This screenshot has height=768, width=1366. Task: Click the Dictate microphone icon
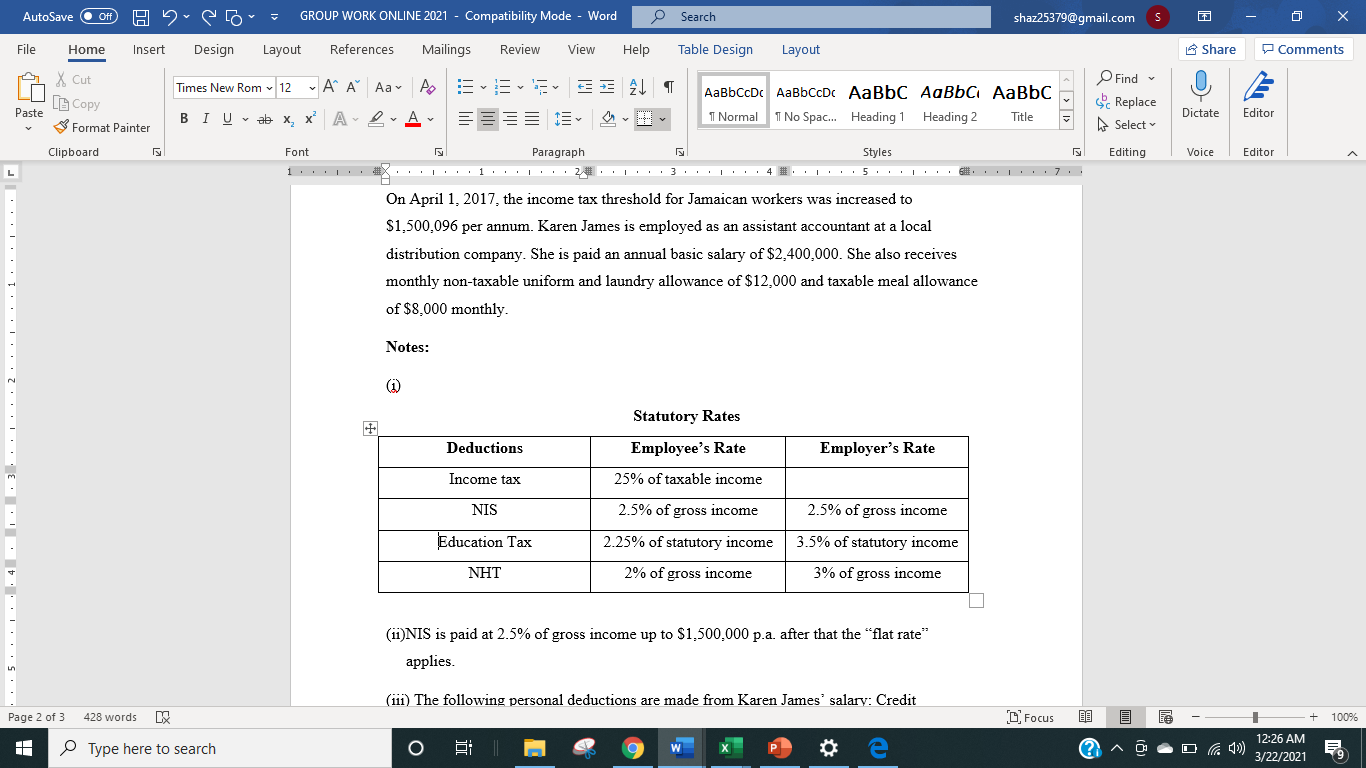pyautogui.click(x=1200, y=87)
